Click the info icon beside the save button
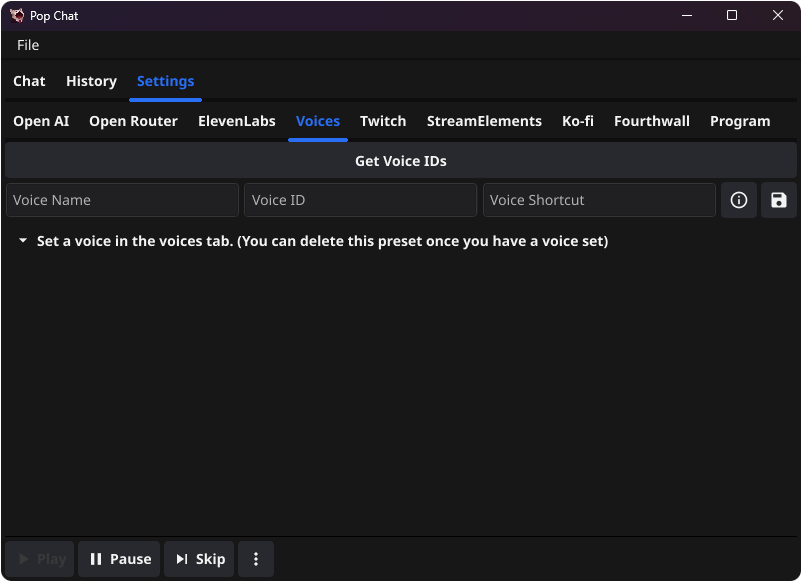This screenshot has width=802, height=582. 739,200
